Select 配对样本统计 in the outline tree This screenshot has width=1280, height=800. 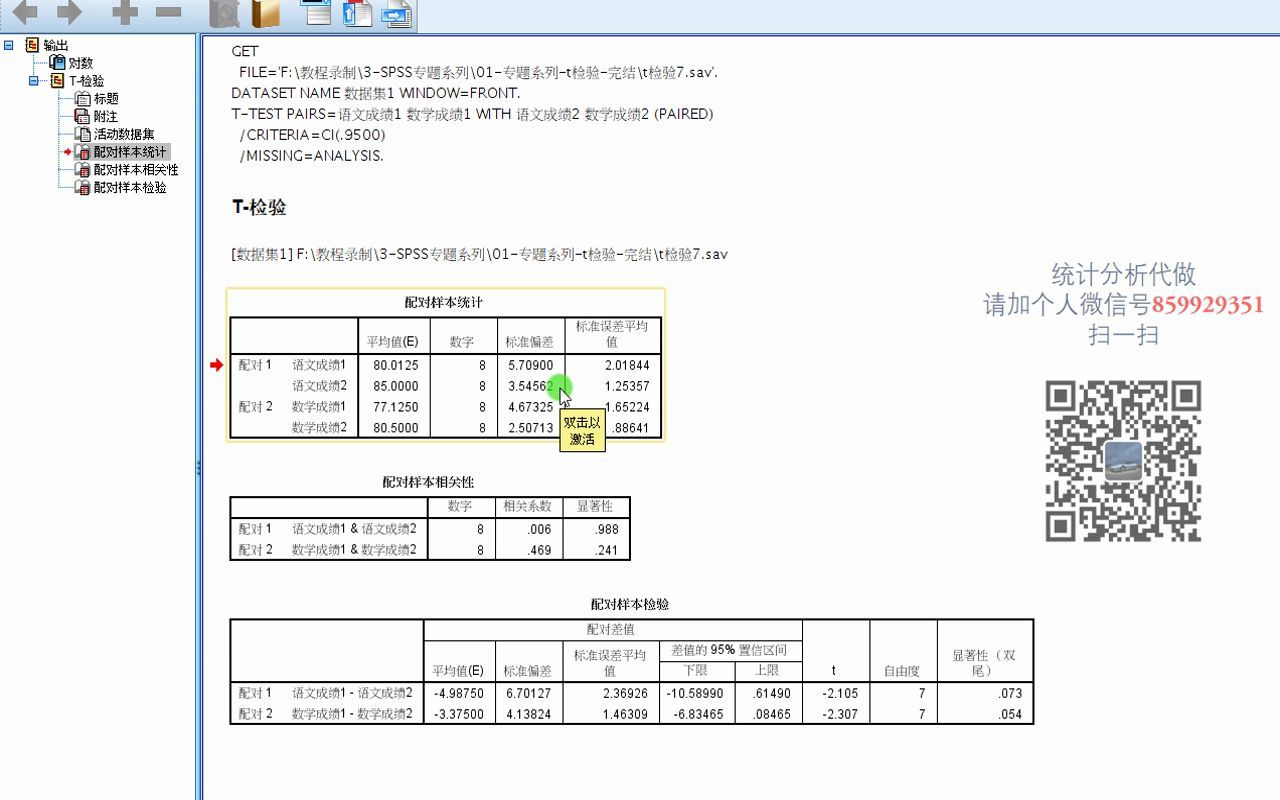(130, 152)
